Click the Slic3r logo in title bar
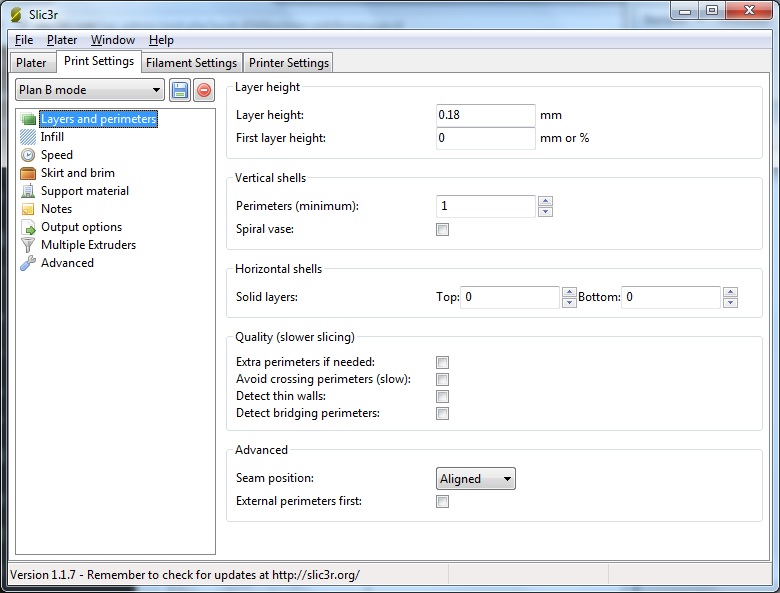 (x=16, y=14)
